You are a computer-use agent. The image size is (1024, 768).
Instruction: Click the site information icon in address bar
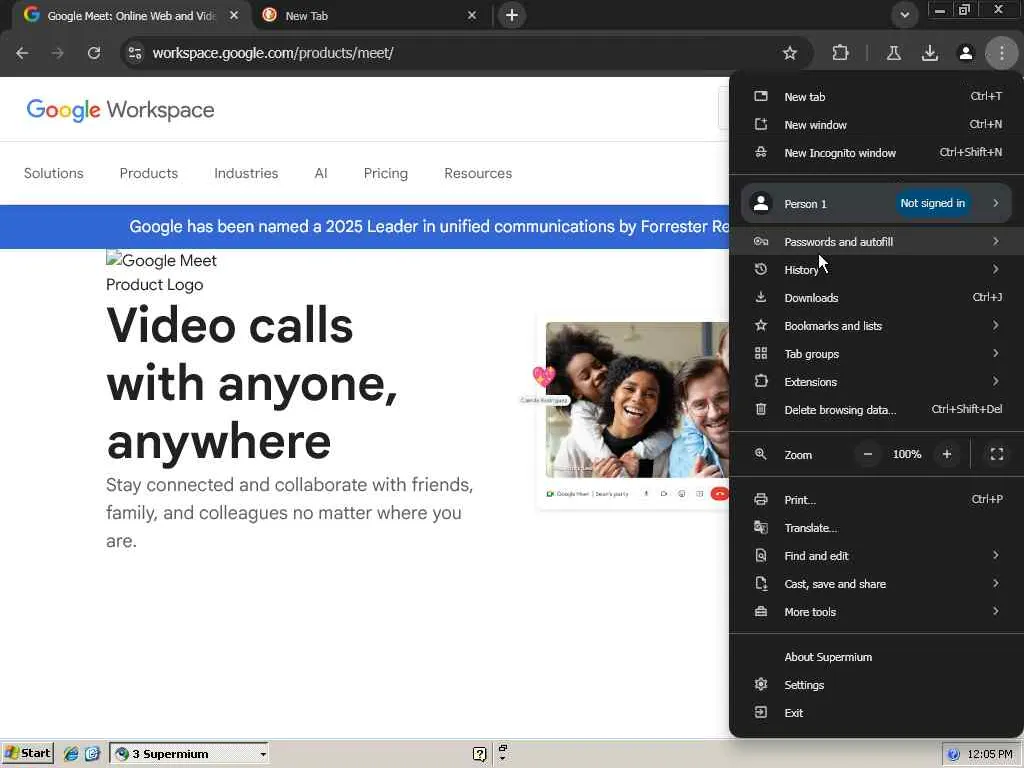pos(135,53)
